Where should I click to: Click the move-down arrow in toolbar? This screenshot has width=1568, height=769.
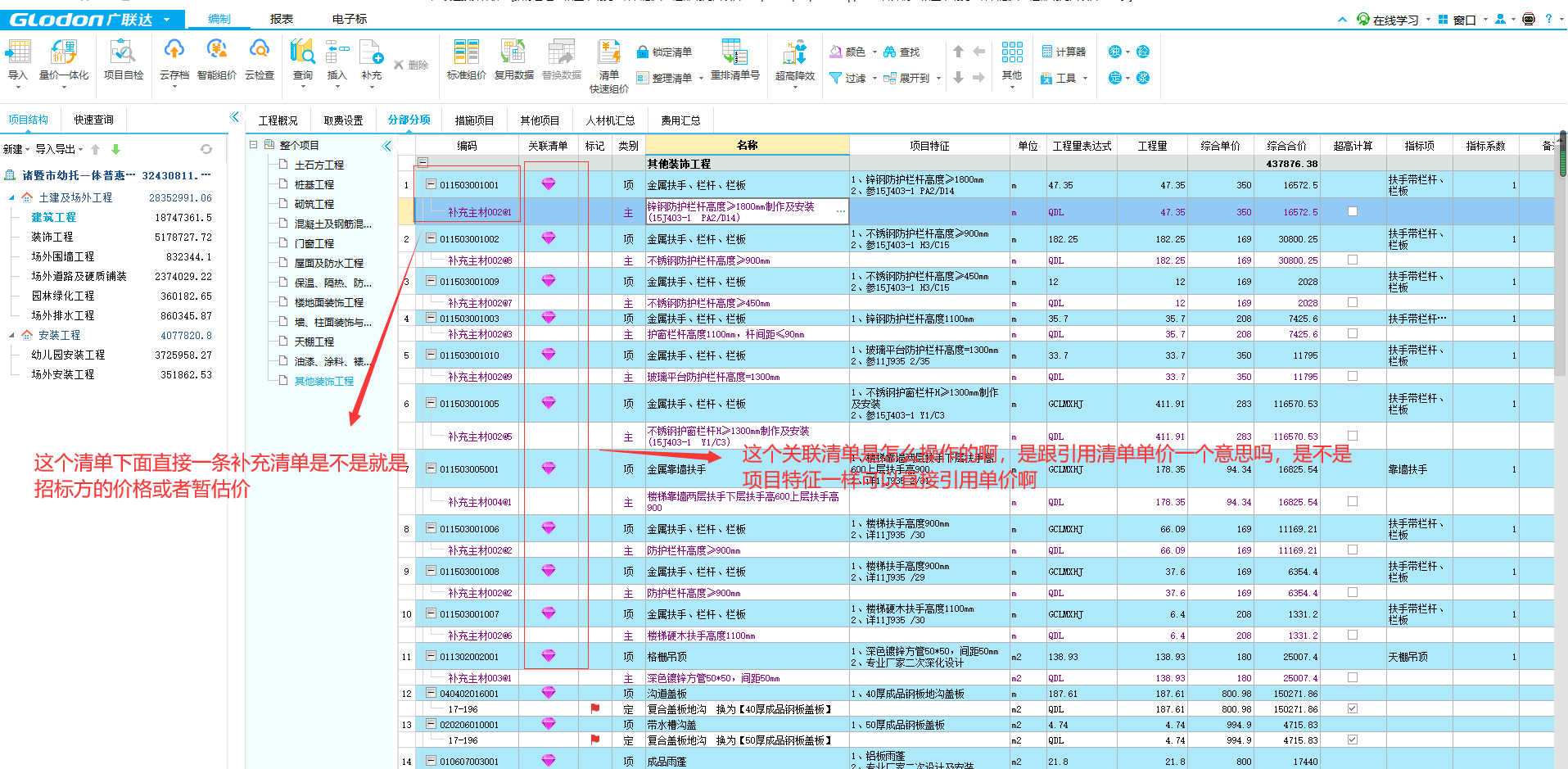pos(958,78)
